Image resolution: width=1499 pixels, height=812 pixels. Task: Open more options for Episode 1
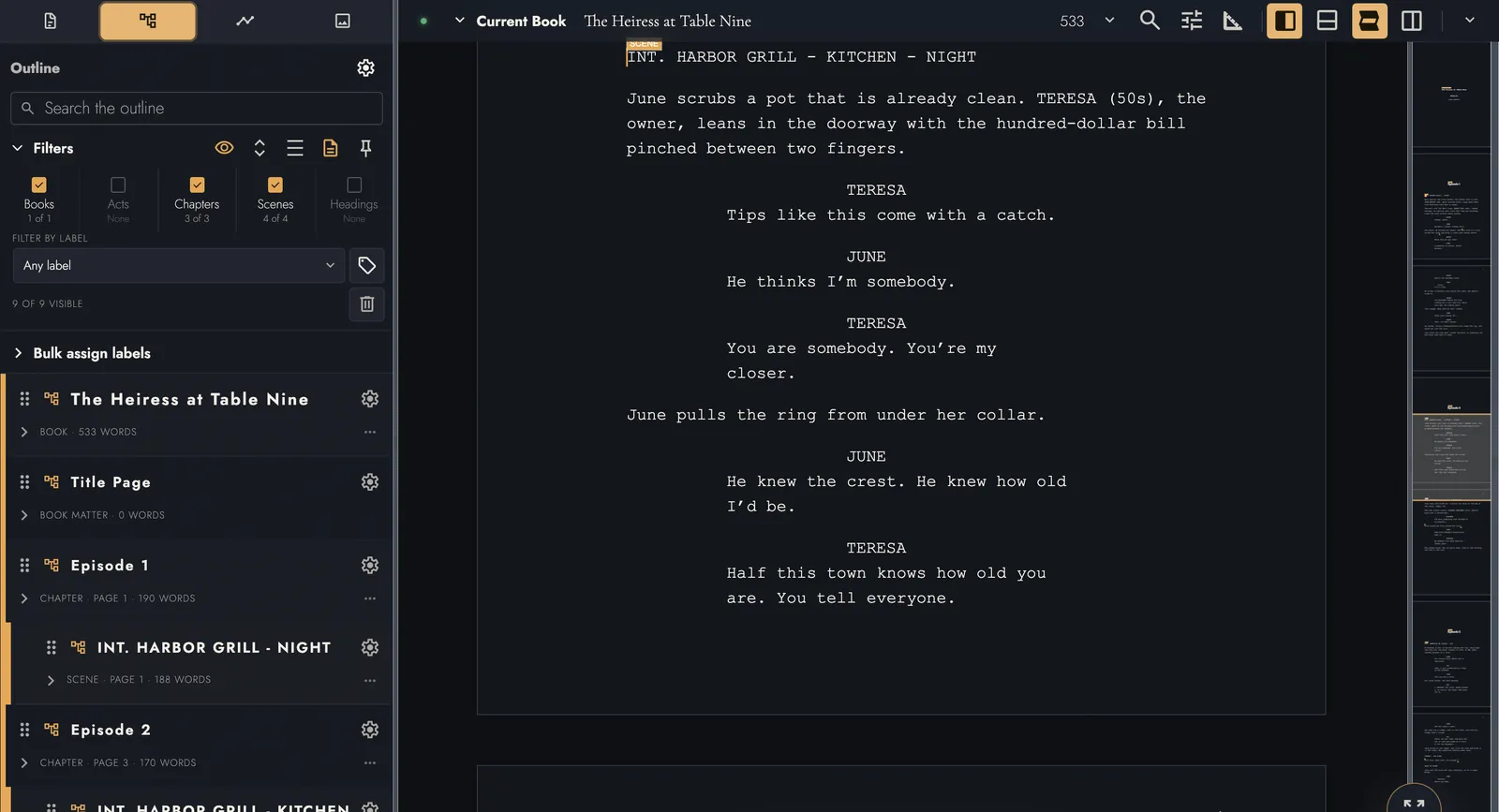[x=370, y=598]
